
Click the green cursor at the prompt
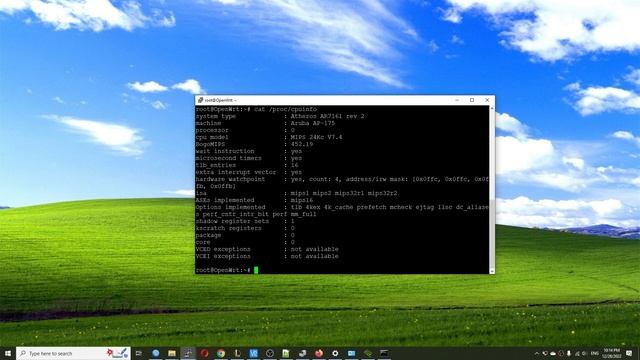click(256, 270)
